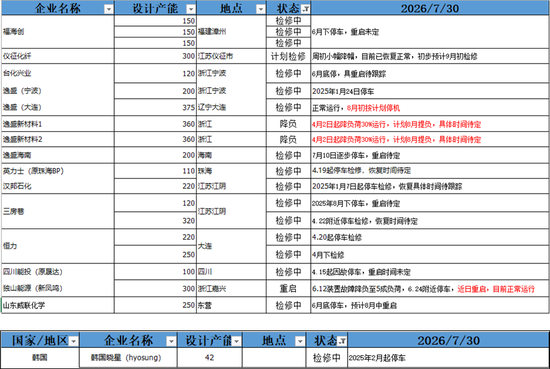Select the 仪征化纤 capacity cell showing 300
The image size is (550, 369).
(x=155, y=56)
